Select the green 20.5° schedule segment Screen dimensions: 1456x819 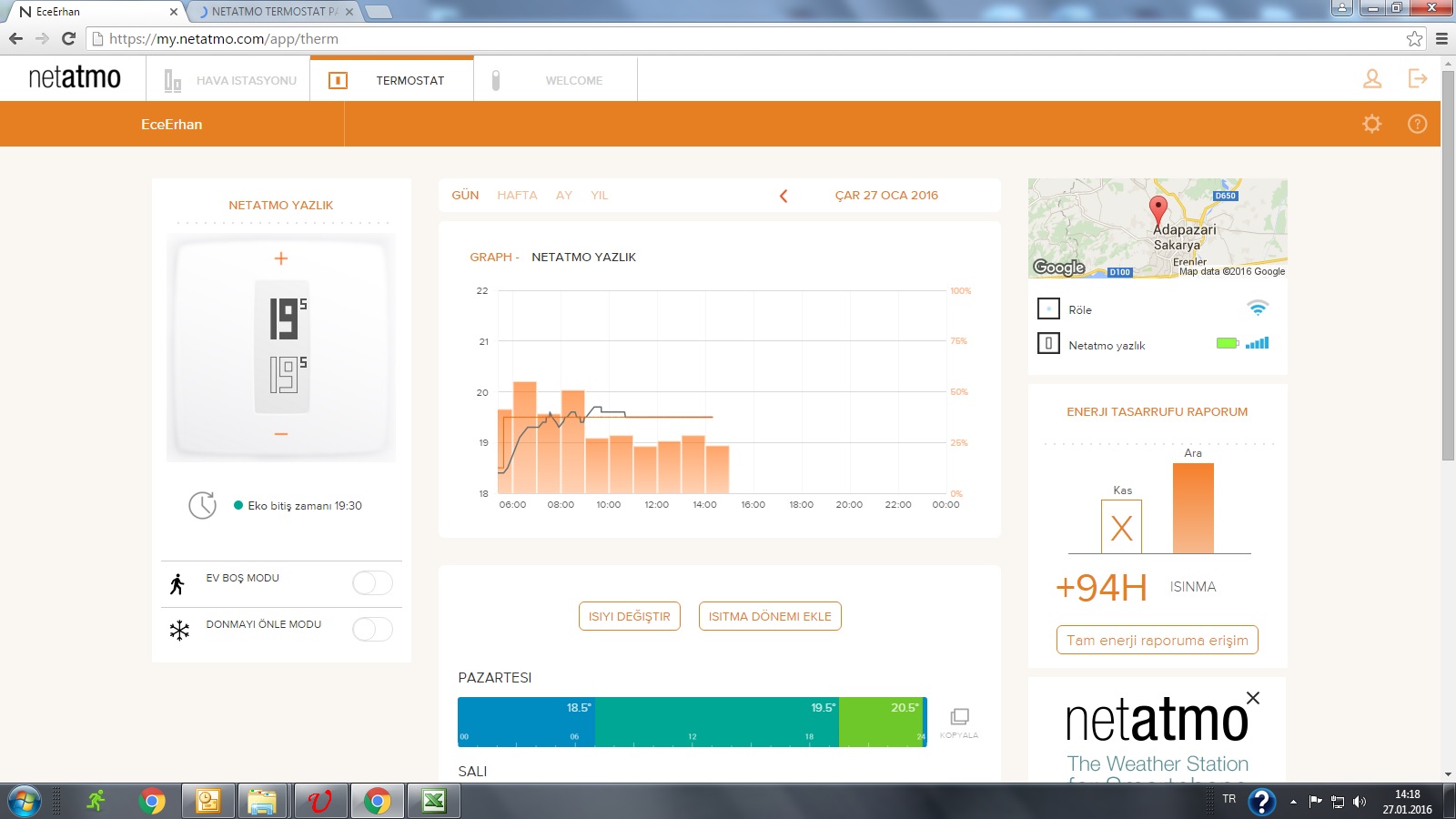tap(881, 722)
